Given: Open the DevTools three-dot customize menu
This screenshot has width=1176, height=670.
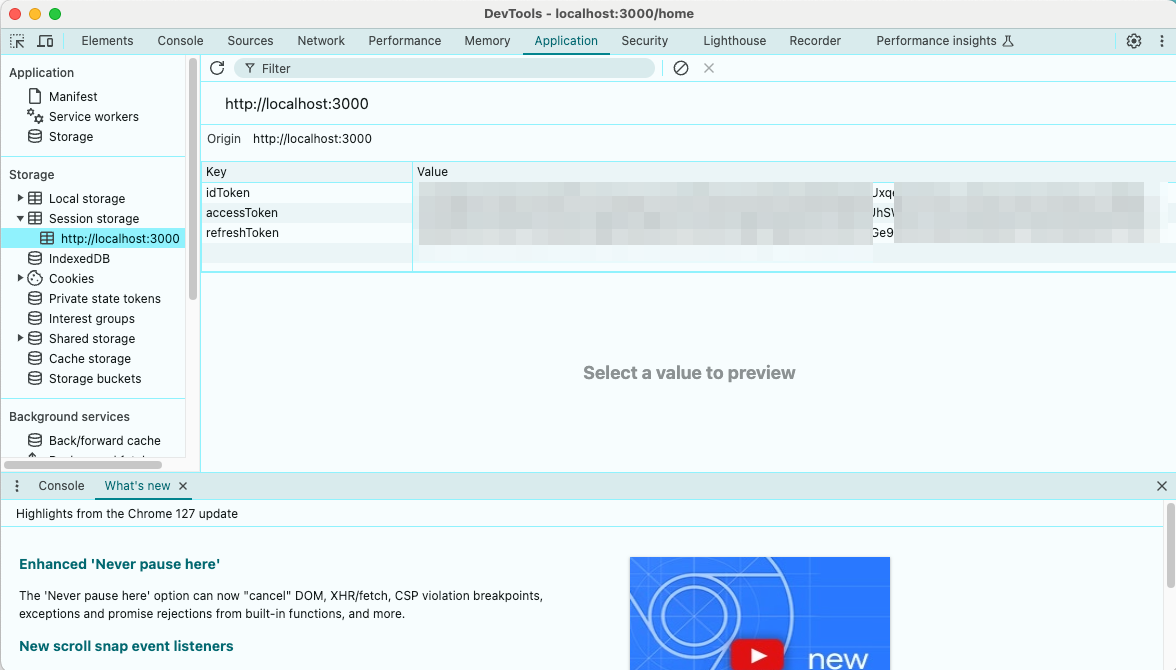Looking at the screenshot, I should pyautogui.click(x=1162, y=41).
